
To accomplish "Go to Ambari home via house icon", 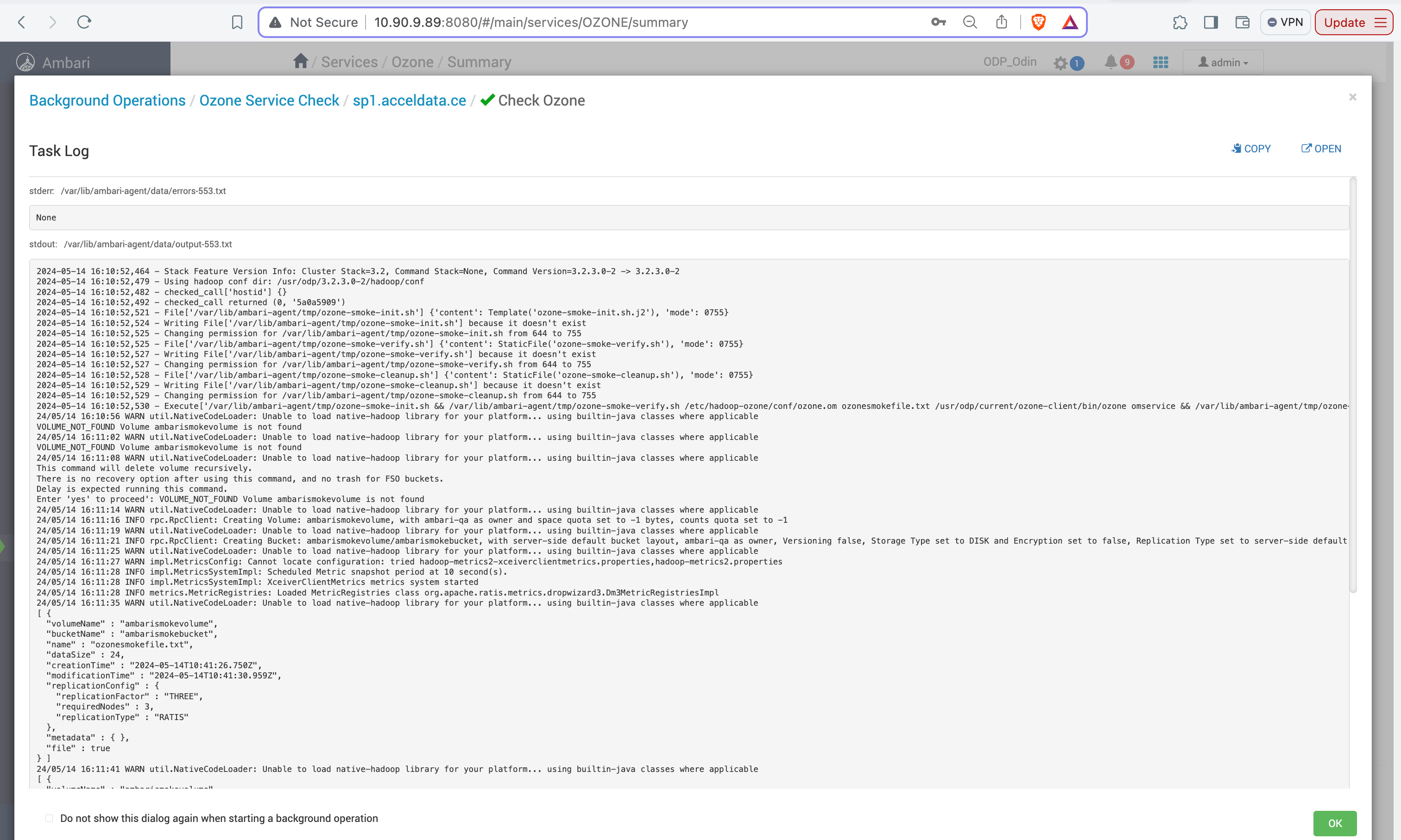I will tap(301, 61).
